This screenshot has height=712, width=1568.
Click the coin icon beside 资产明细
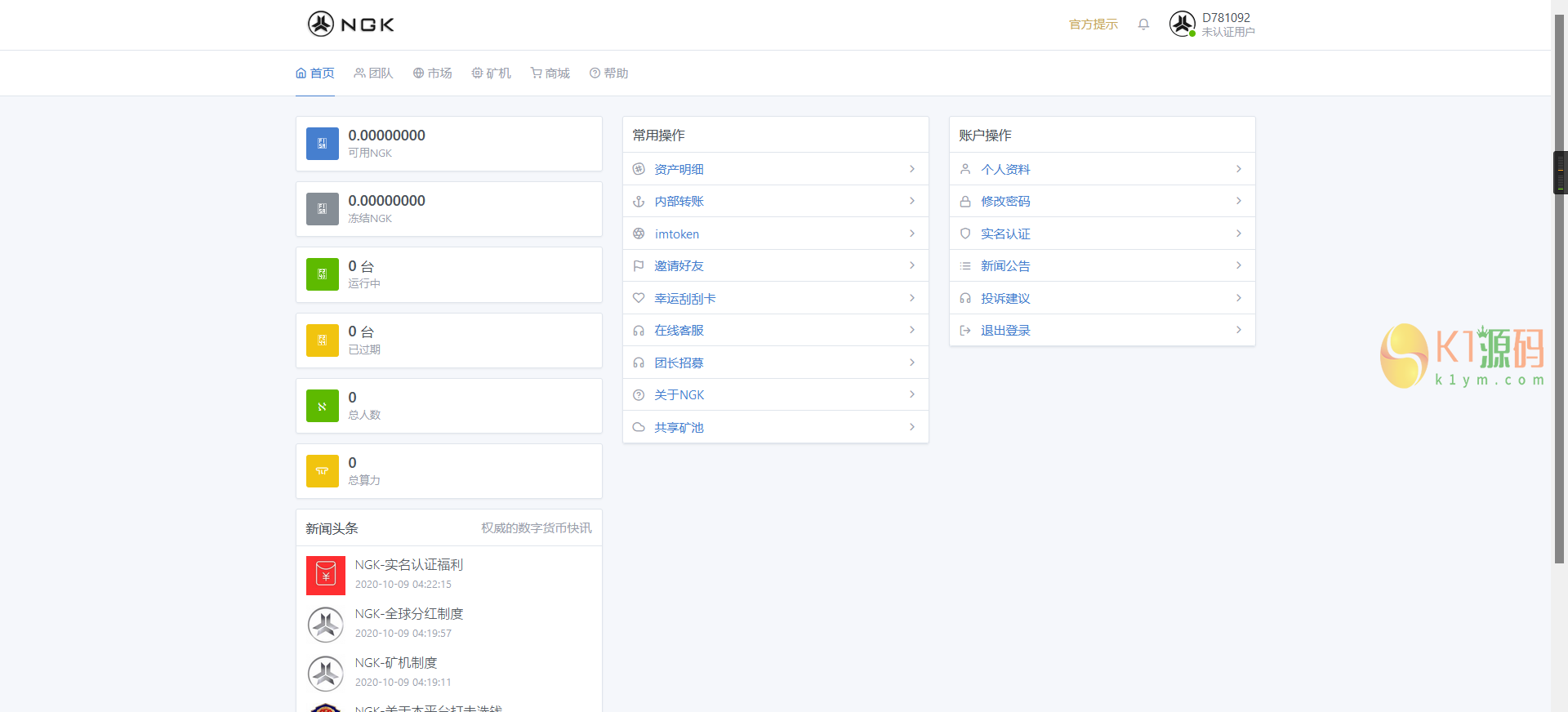(x=639, y=169)
